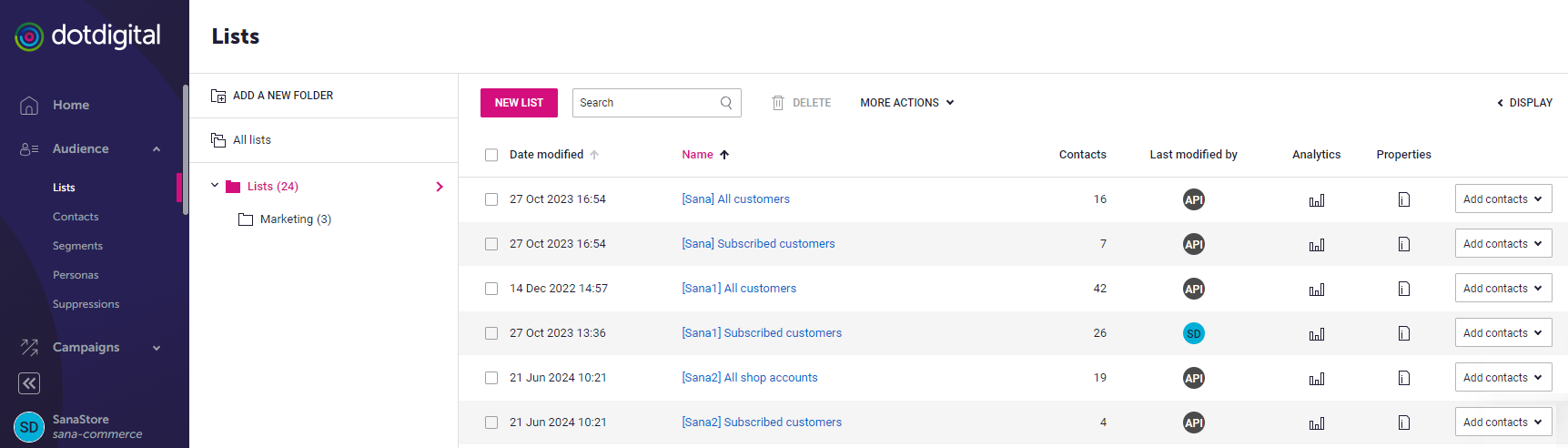Viewport: 1568px width, 448px height.
Task: Open the [Sana2] Subscribed customers list
Action: pos(762,423)
